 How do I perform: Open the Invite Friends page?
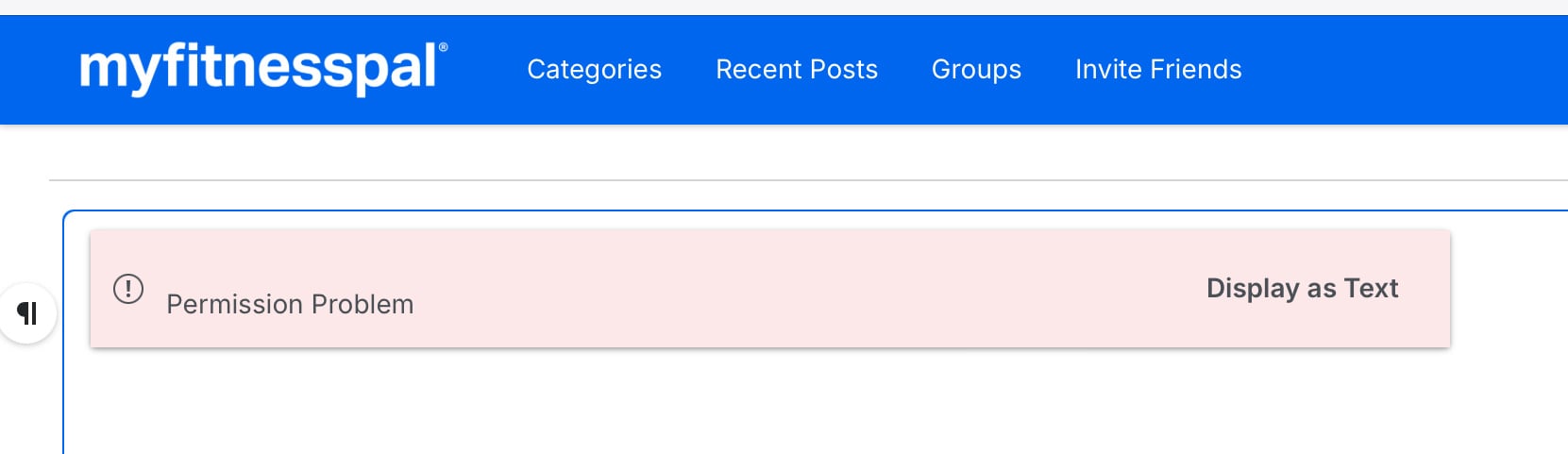pyautogui.click(x=1158, y=69)
